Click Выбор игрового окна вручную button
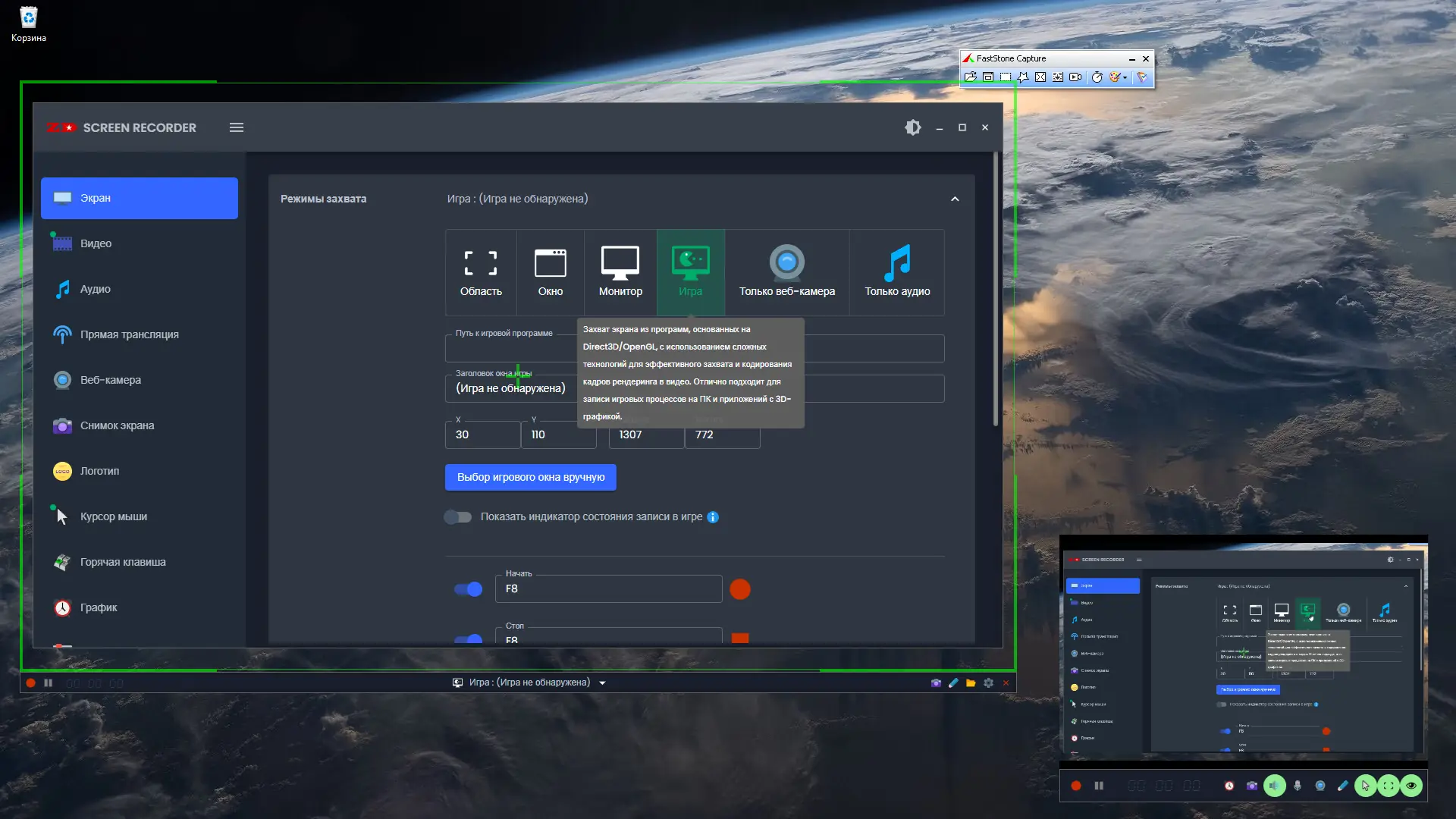 tap(531, 477)
